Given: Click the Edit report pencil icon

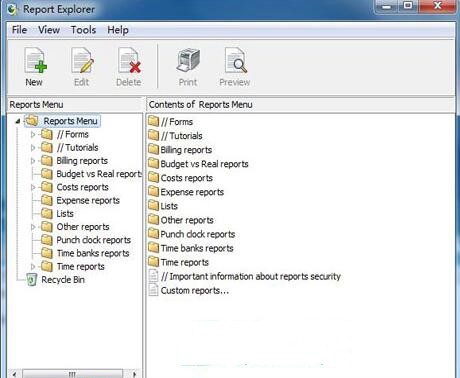Looking at the screenshot, I should point(82,60).
